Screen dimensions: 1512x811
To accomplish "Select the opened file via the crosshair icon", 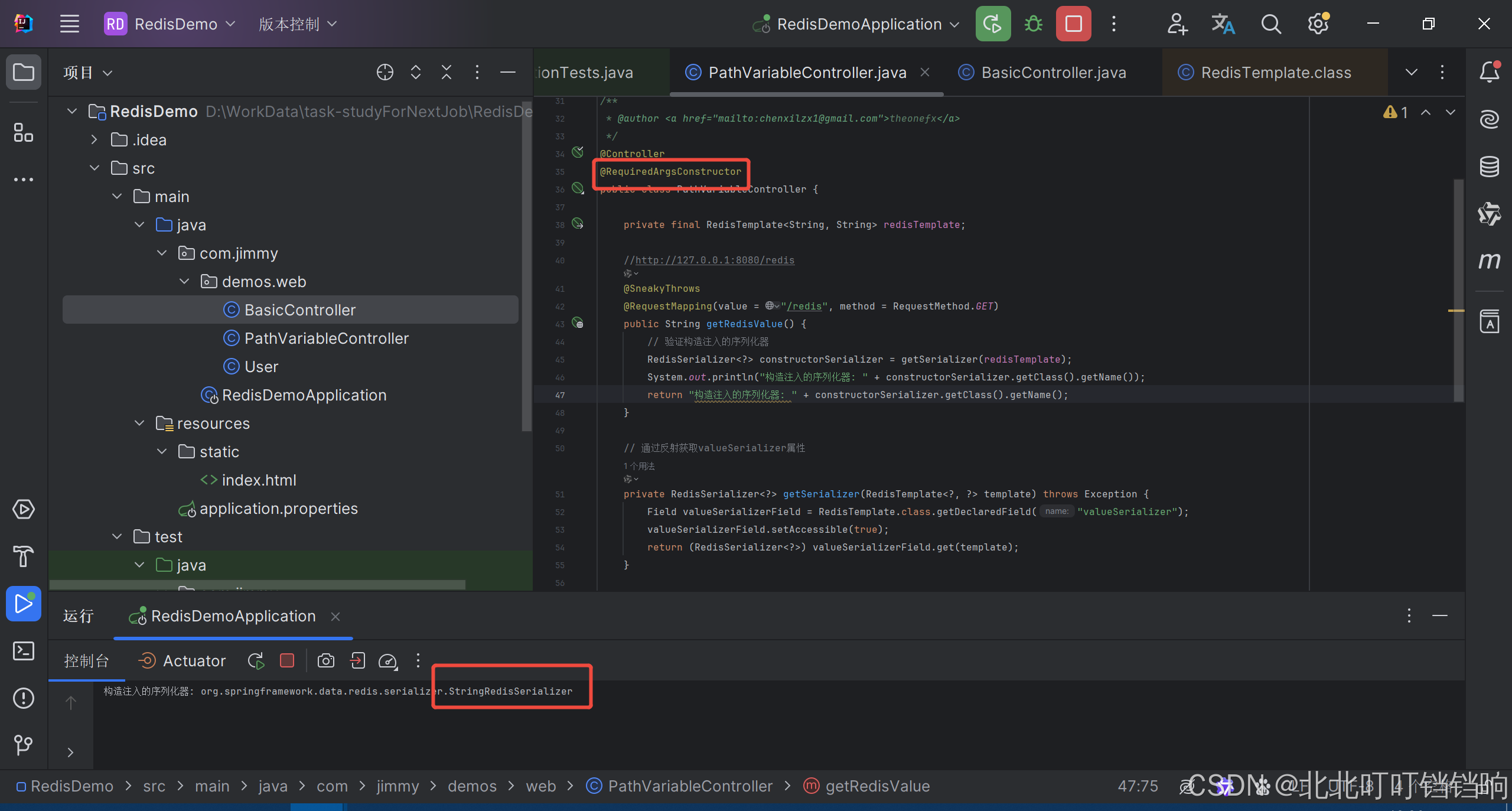I will [384, 73].
